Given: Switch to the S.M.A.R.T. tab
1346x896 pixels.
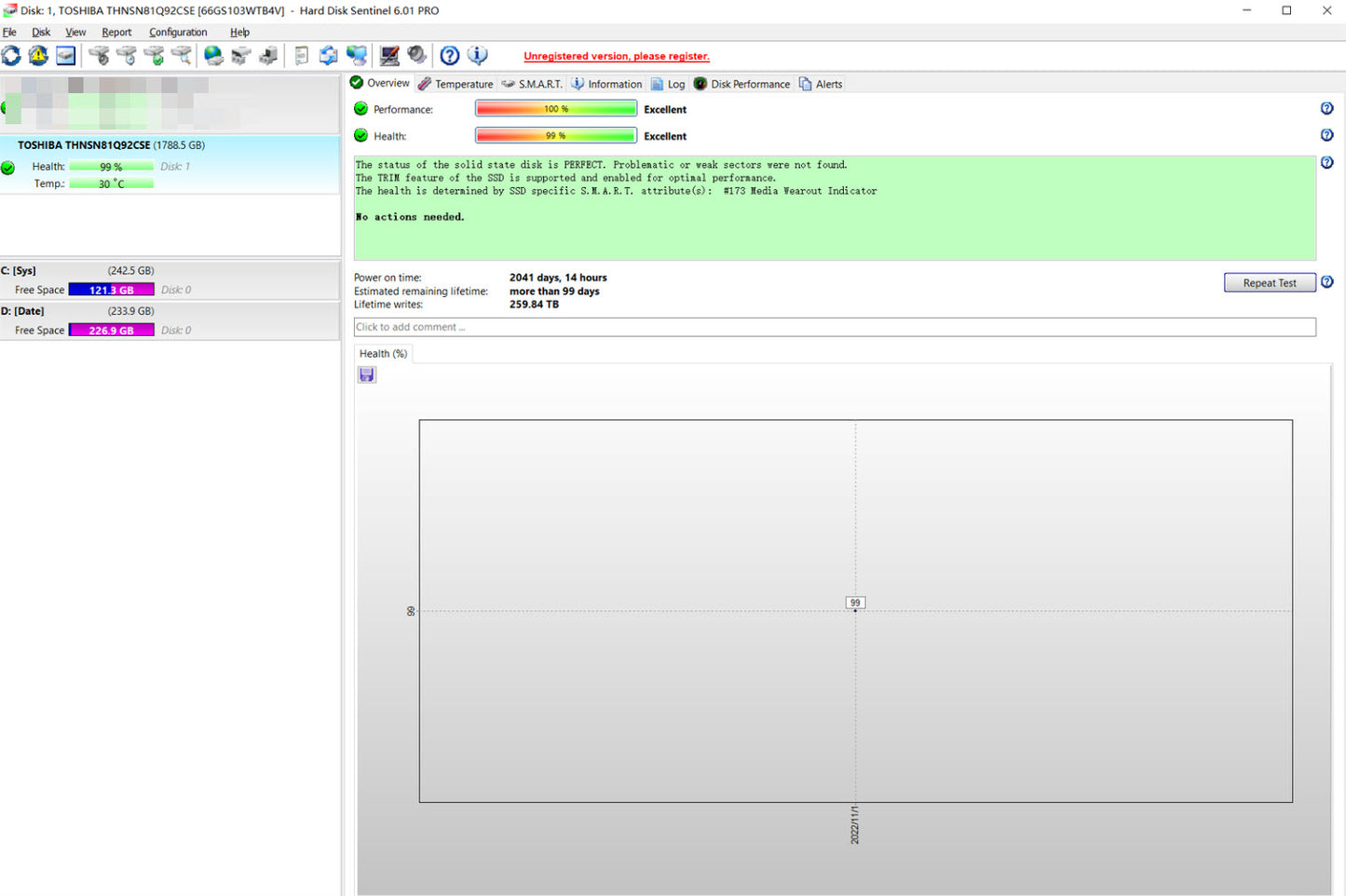Looking at the screenshot, I should click(x=532, y=84).
